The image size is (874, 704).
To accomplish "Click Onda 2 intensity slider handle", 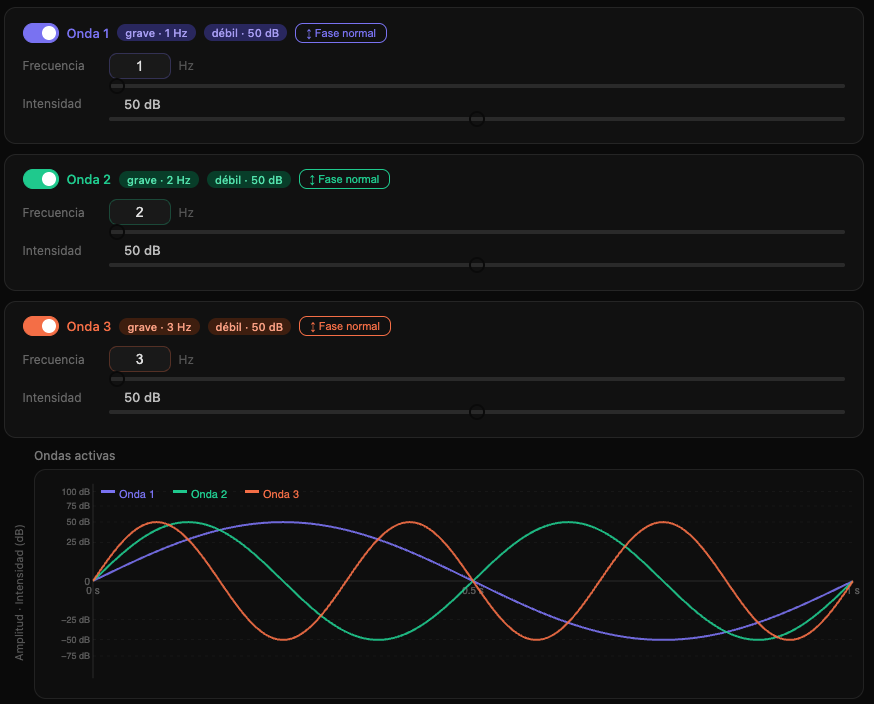I will click(x=477, y=265).
